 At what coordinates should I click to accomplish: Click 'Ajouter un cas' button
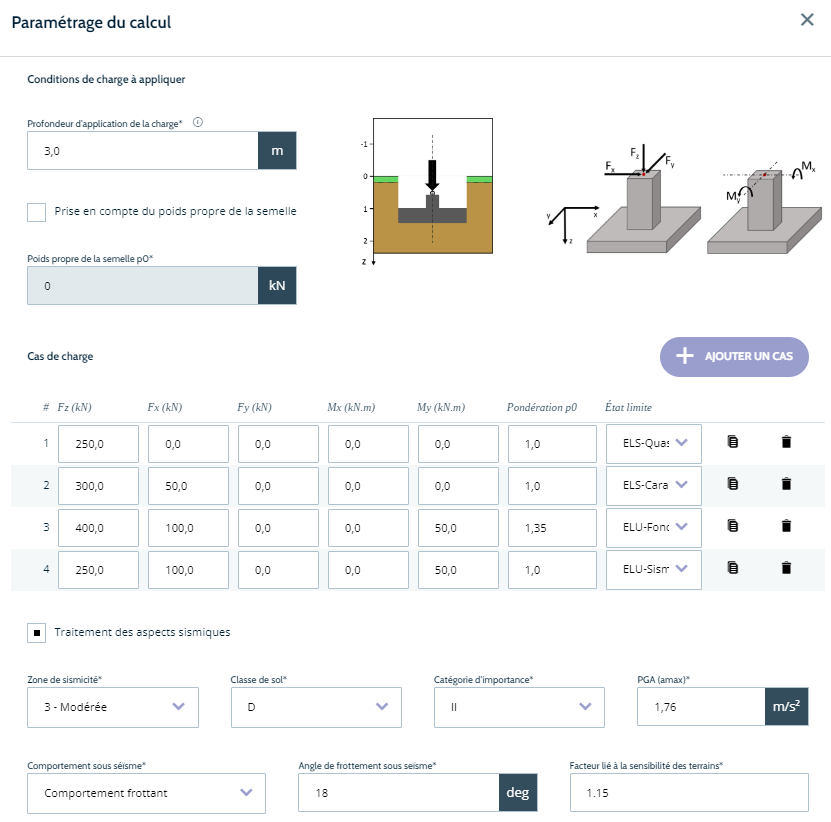click(734, 356)
